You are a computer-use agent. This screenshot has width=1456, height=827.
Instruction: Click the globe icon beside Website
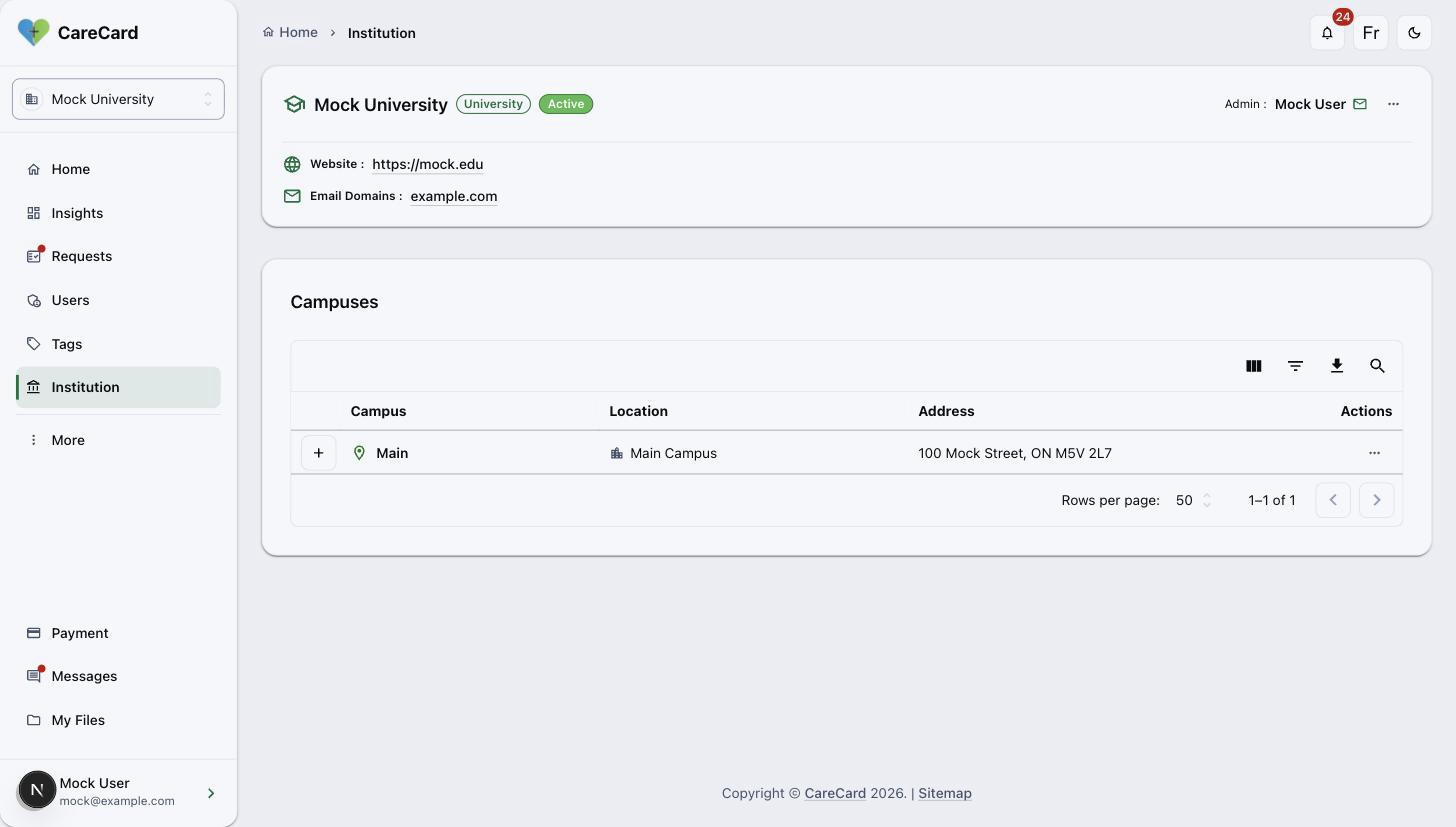292,164
